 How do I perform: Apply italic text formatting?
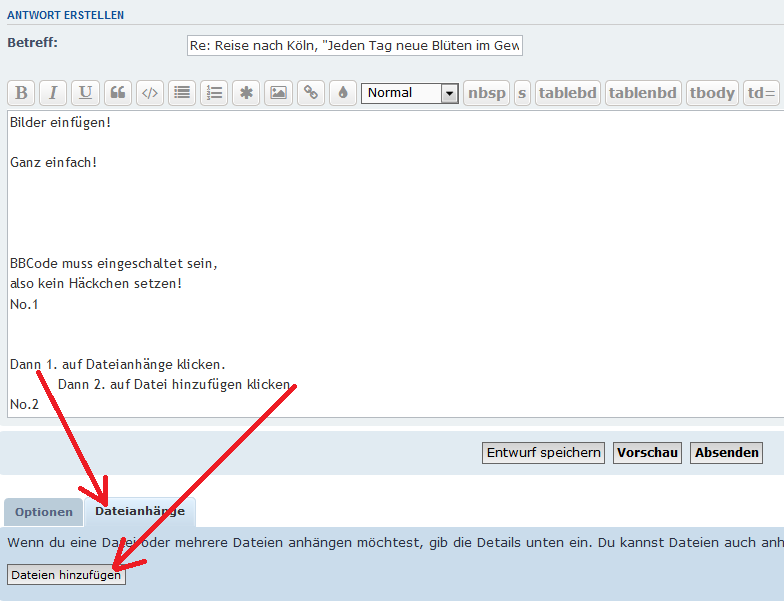pos(53,93)
